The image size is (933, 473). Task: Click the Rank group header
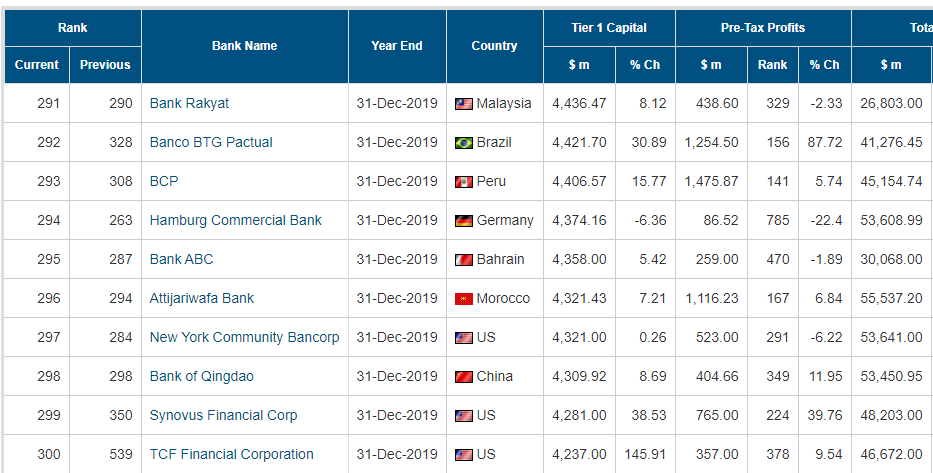pyautogui.click(x=73, y=28)
